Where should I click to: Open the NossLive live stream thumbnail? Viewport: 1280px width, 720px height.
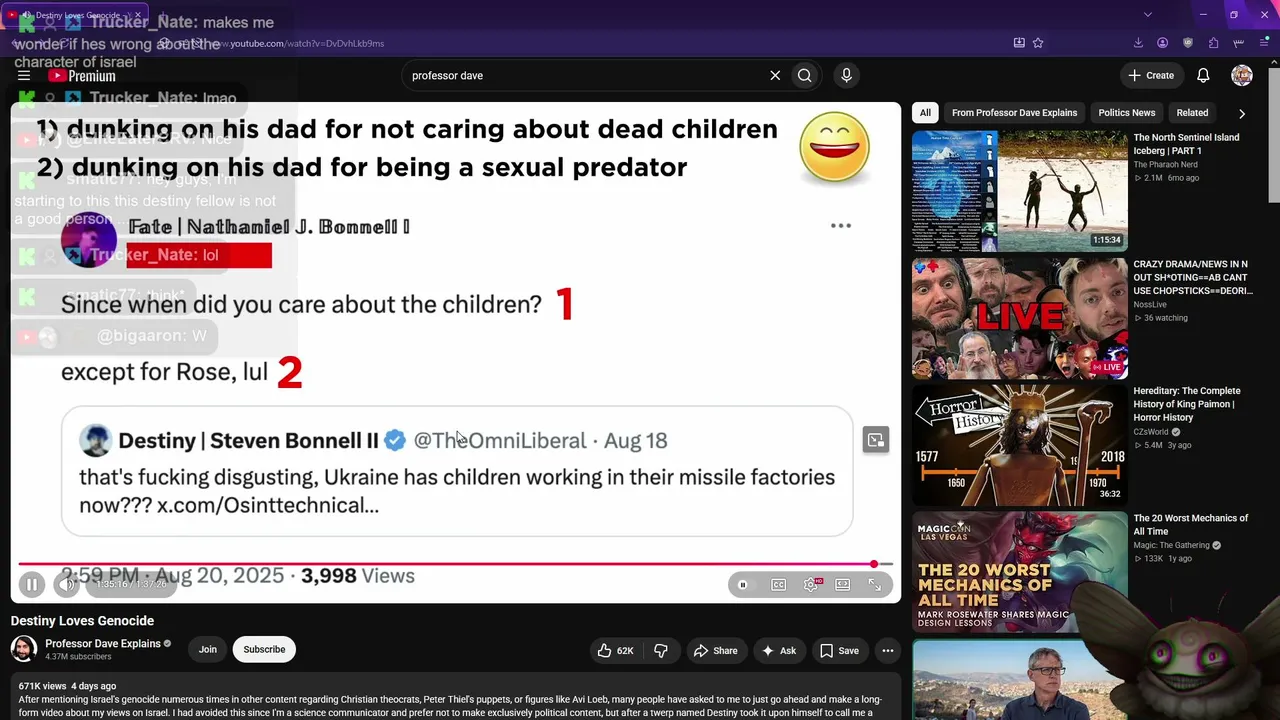click(1020, 318)
